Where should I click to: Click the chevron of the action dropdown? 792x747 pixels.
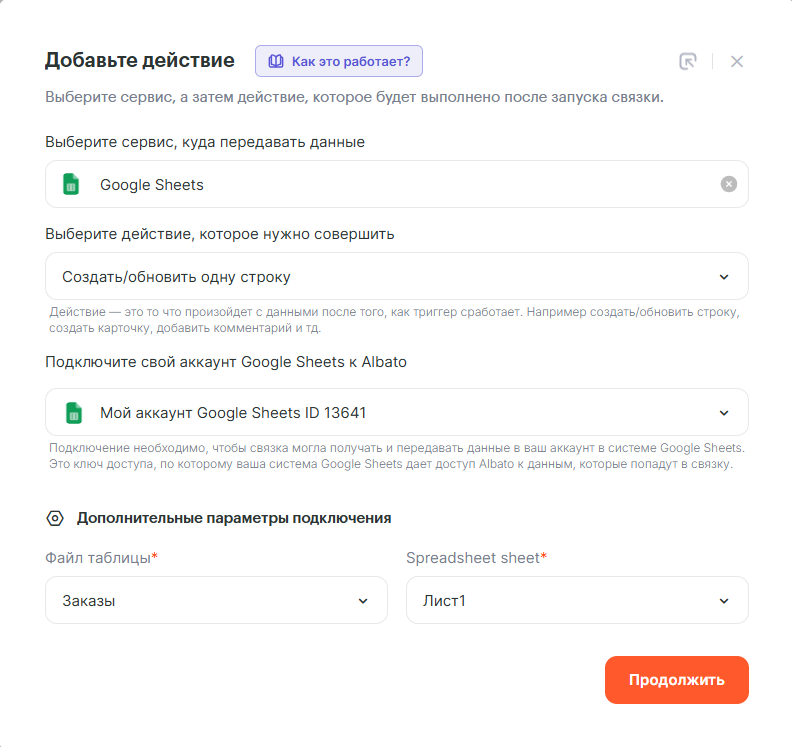[724, 277]
